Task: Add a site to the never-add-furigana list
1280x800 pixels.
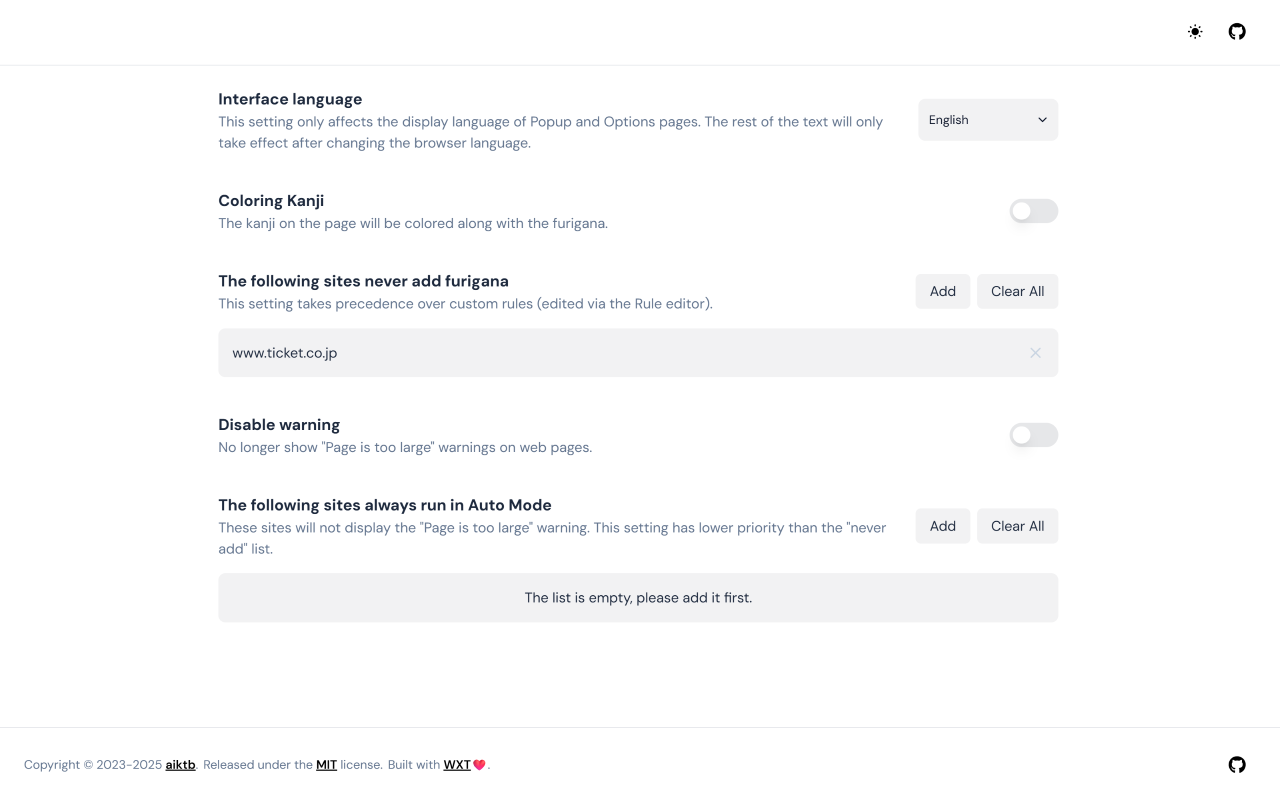Action: [x=942, y=292]
